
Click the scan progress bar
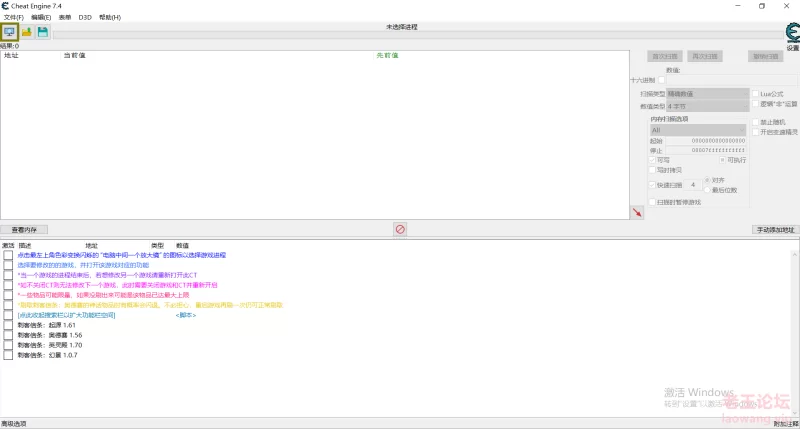click(418, 35)
